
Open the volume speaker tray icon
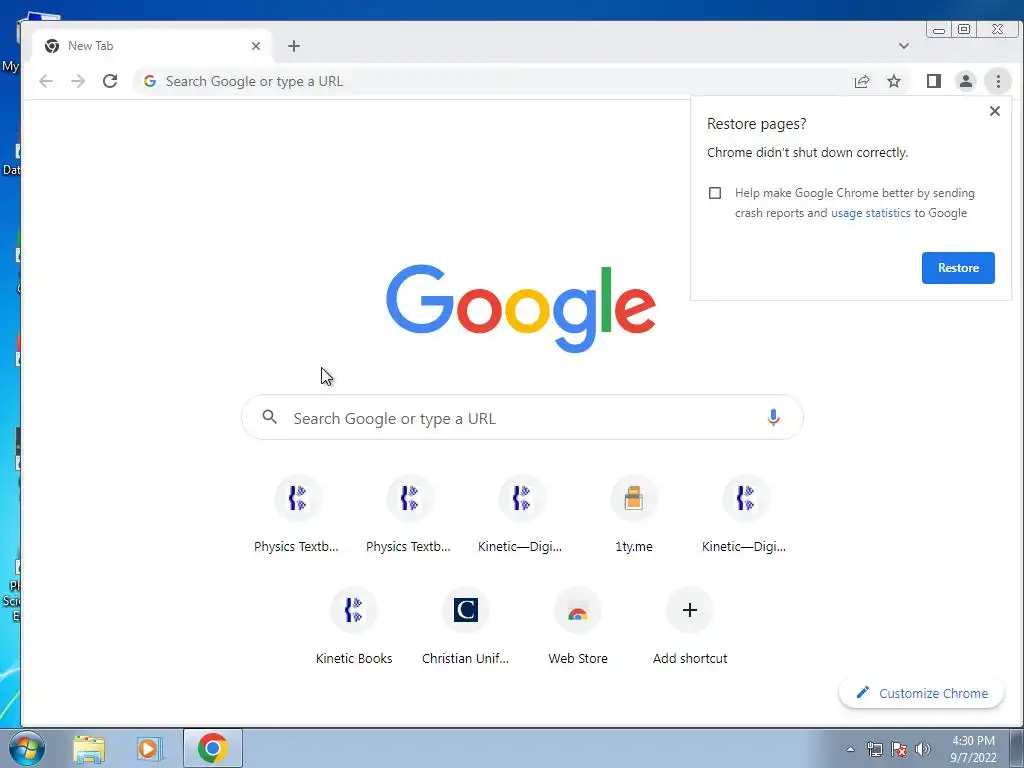tap(923, 749)
